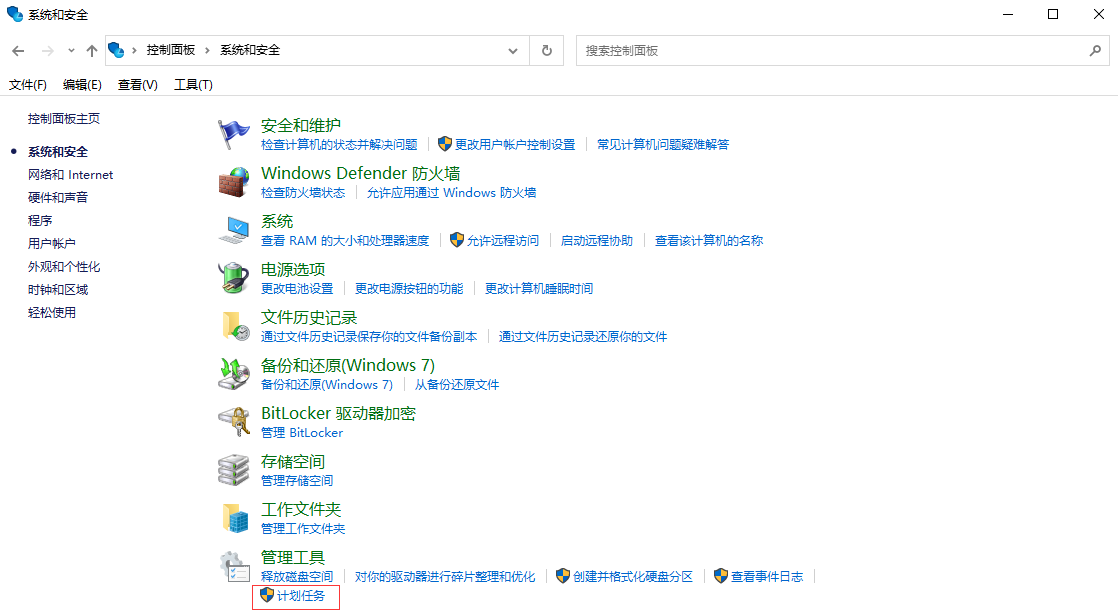Select 用户帐户 in sidebar

[52, 243]
